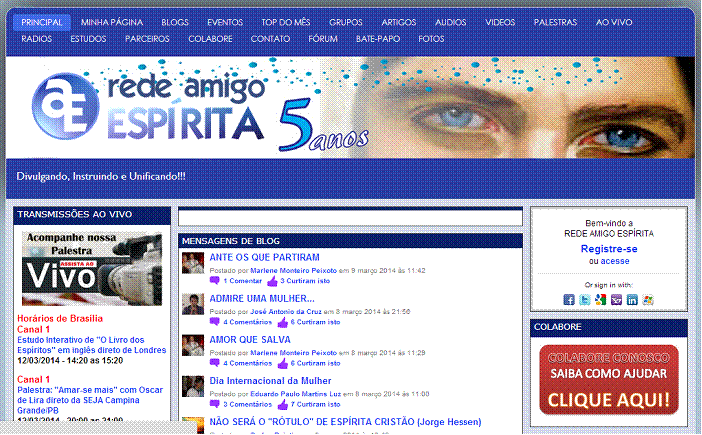This screenshot has height=435, width=702.
Task: Open the FÓRUM menu item
Action: pyautogui.click(x=323, y=39)
